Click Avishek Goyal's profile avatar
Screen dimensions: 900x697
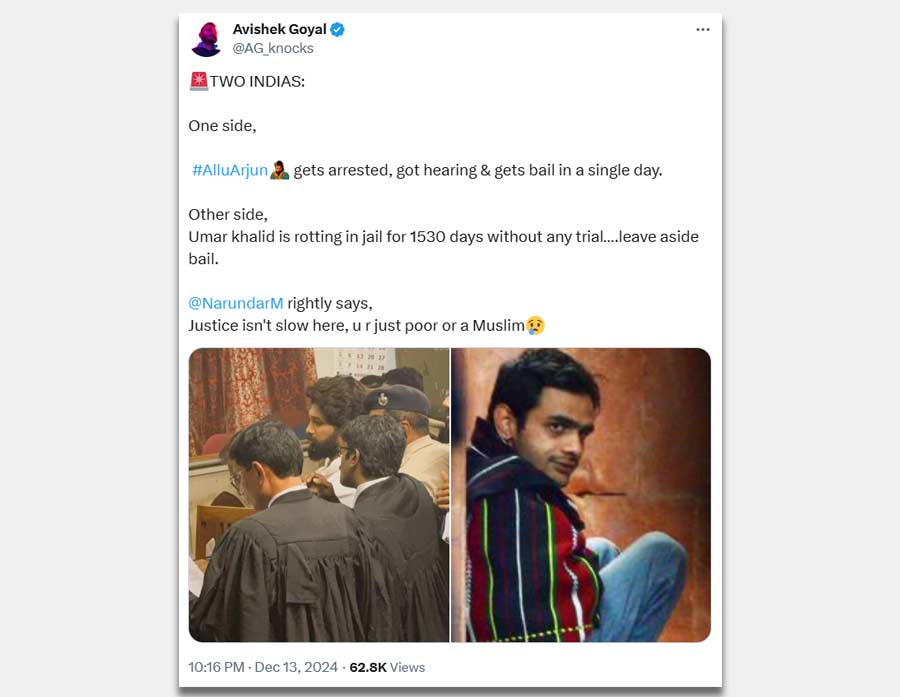207,39
